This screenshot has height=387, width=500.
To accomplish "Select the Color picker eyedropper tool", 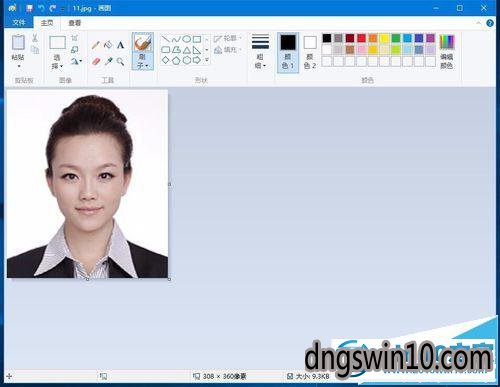I will pyautogui.click(x=108, y=61).
